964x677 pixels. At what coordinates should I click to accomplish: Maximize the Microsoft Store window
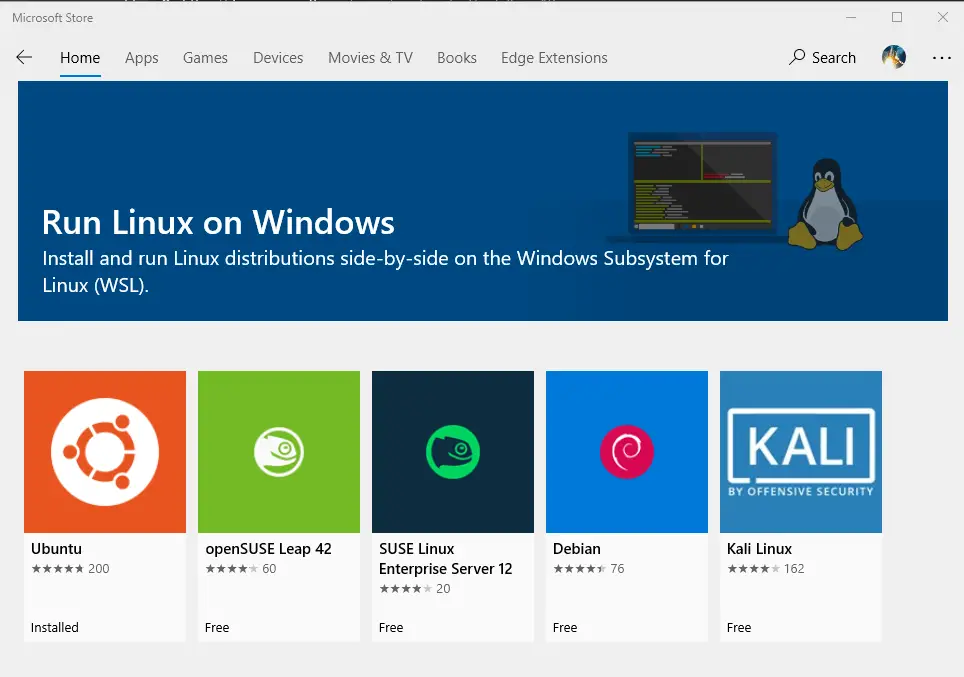click(897, 17)
